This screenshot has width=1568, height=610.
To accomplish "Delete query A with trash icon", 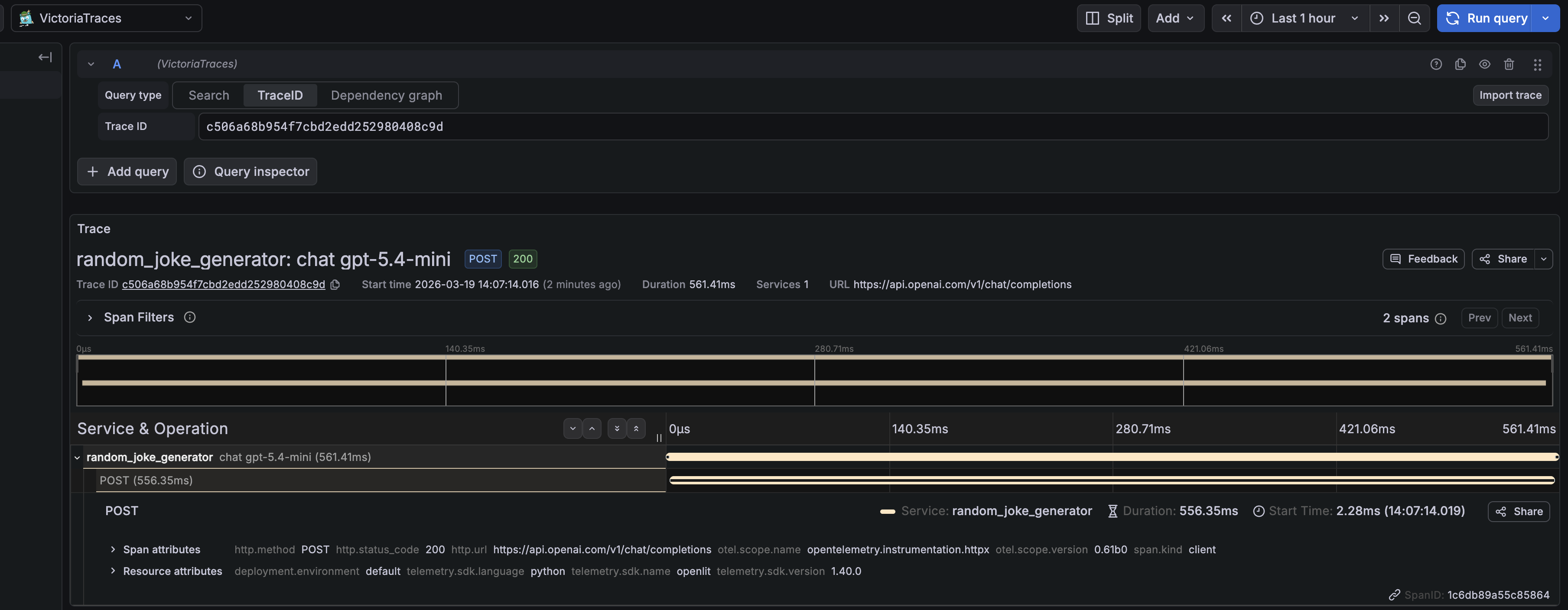I will (1509, 64).
